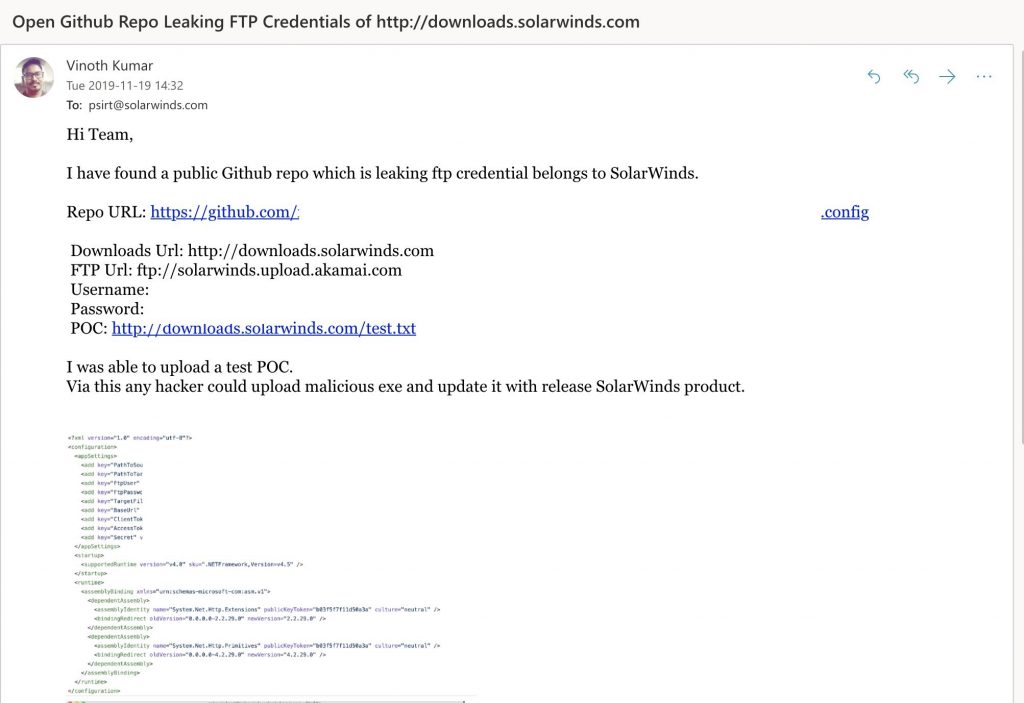This screenshot has height=703, width=1024.
Task: Click the Downloads Url line
Action: (x=252, y=251)
